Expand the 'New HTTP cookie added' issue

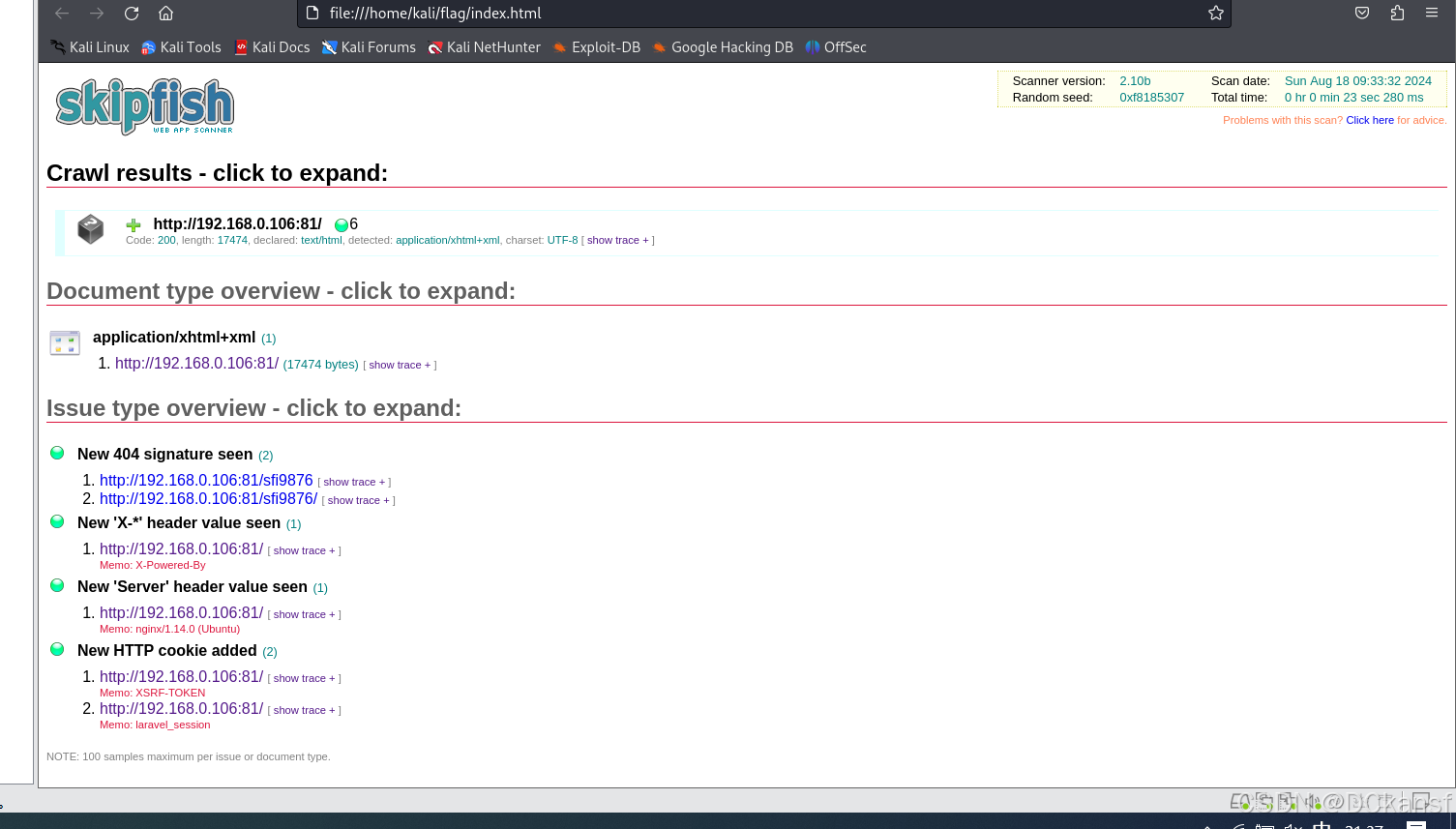(167, 651)
